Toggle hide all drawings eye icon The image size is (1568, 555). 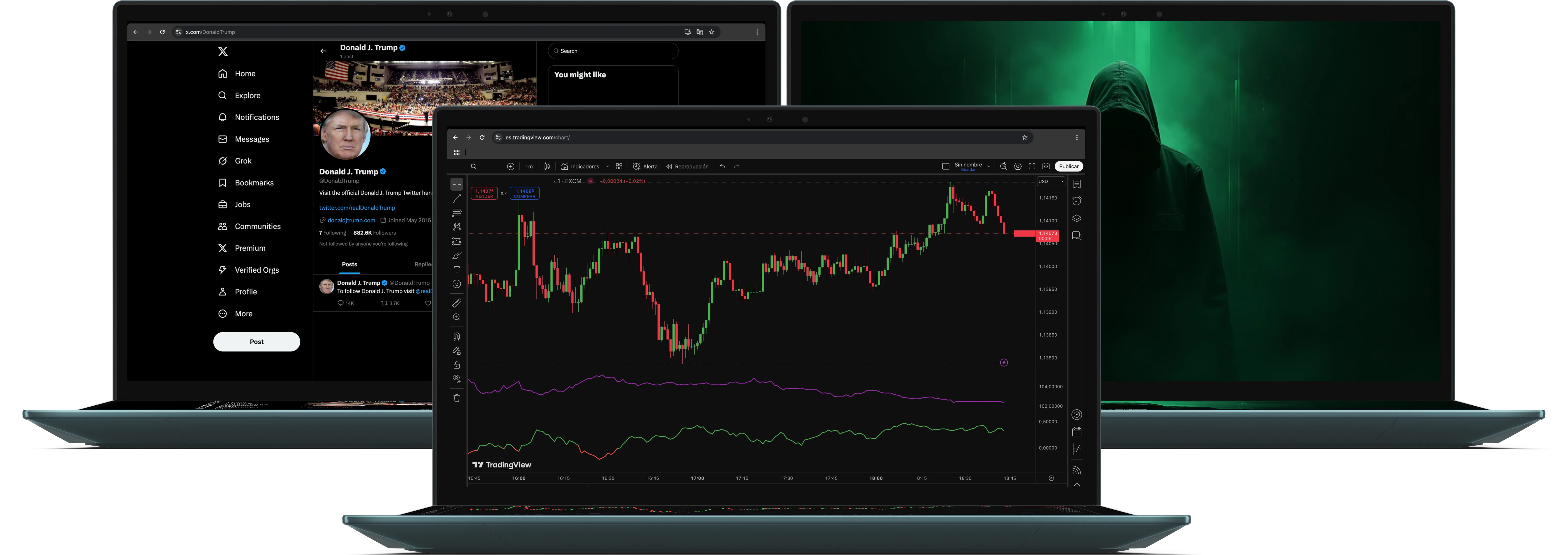pos(457,379)
